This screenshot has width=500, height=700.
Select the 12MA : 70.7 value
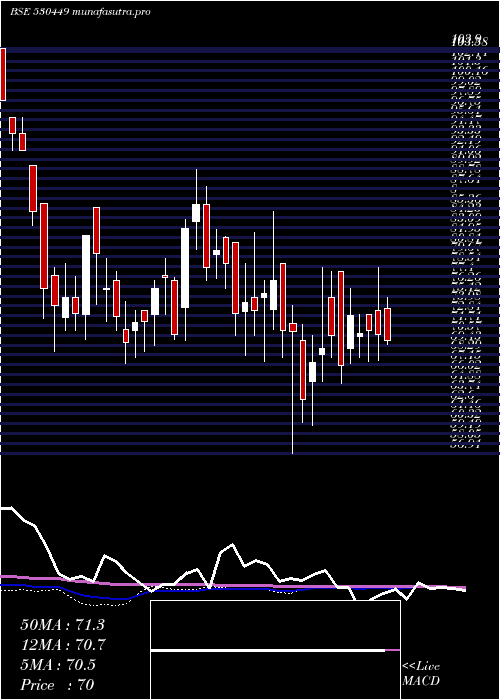click(x=63, y=645)
